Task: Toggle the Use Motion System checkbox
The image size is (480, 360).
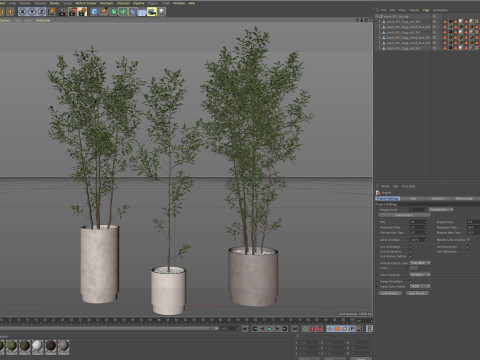Action: [411, 257]
